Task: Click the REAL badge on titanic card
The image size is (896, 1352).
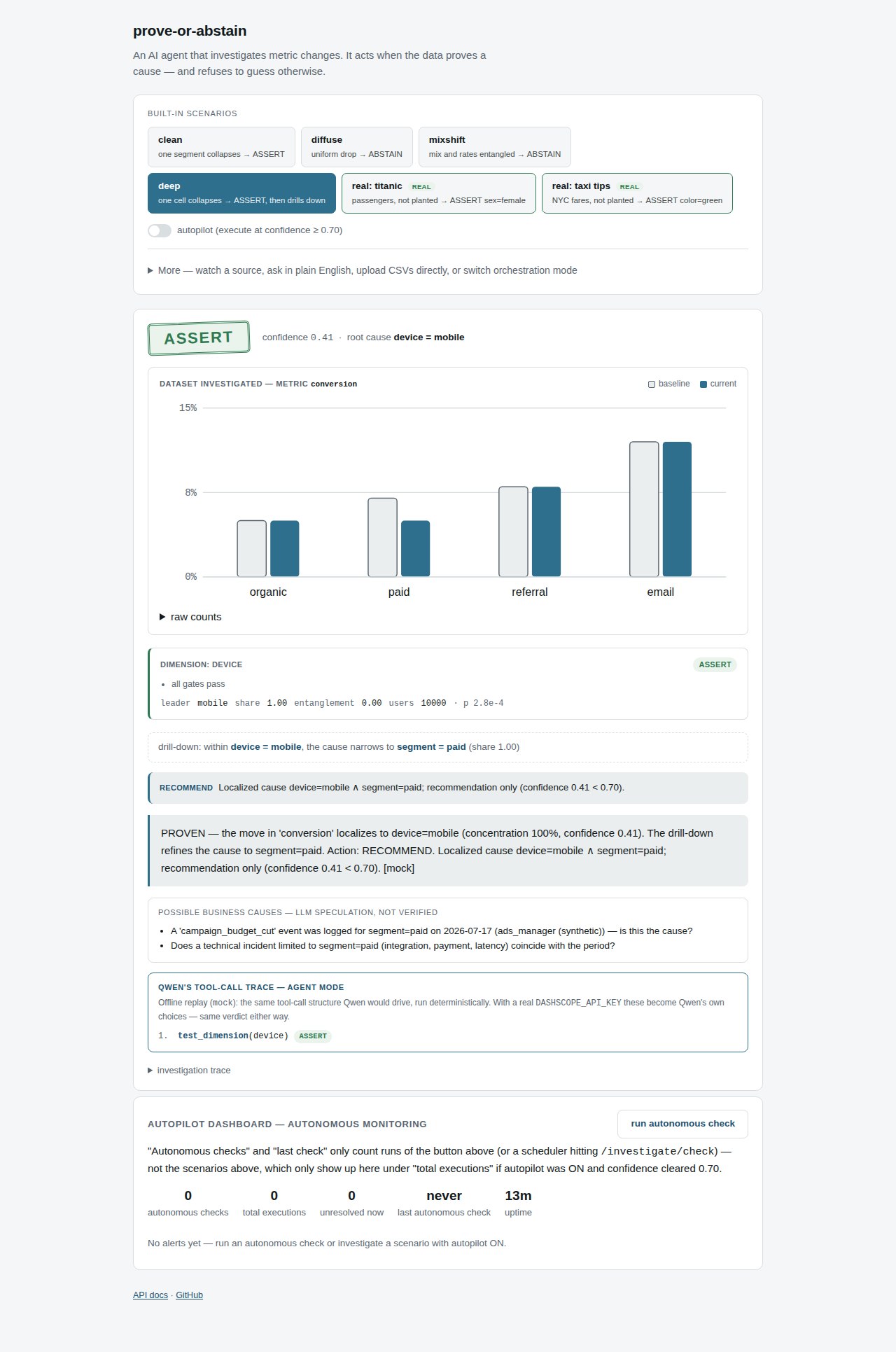Action: (421, 187)
